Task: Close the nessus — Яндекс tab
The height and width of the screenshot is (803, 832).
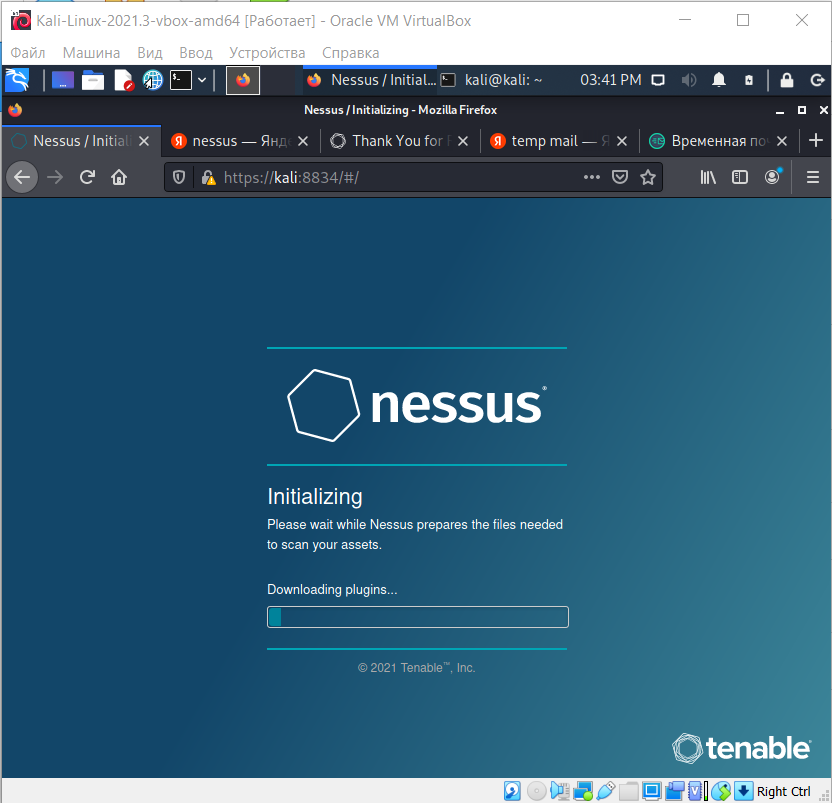Action: tap(303, 141)
